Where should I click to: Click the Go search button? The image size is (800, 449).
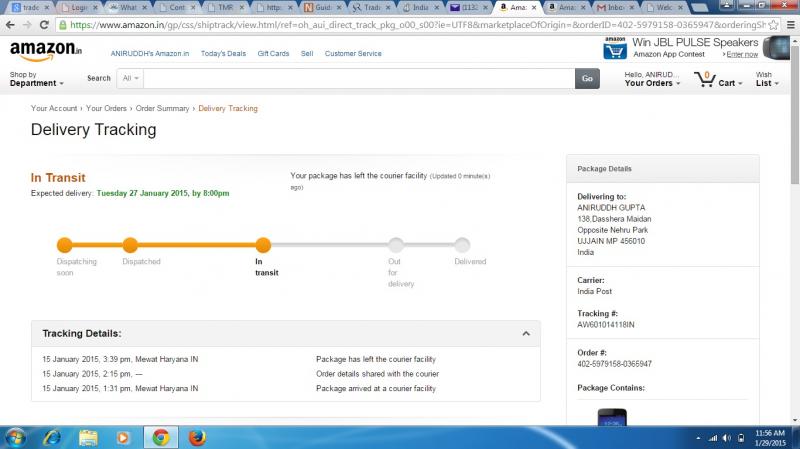tap(587, 79)
